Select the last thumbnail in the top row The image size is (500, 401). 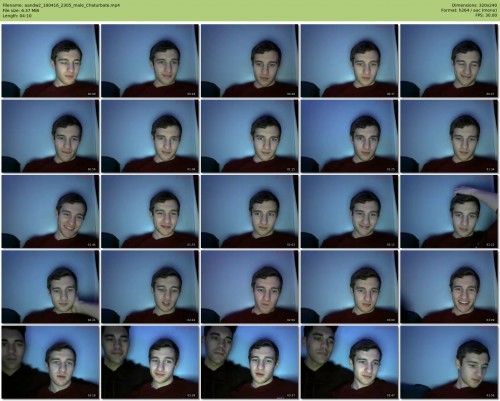click(x=449, y=61)
